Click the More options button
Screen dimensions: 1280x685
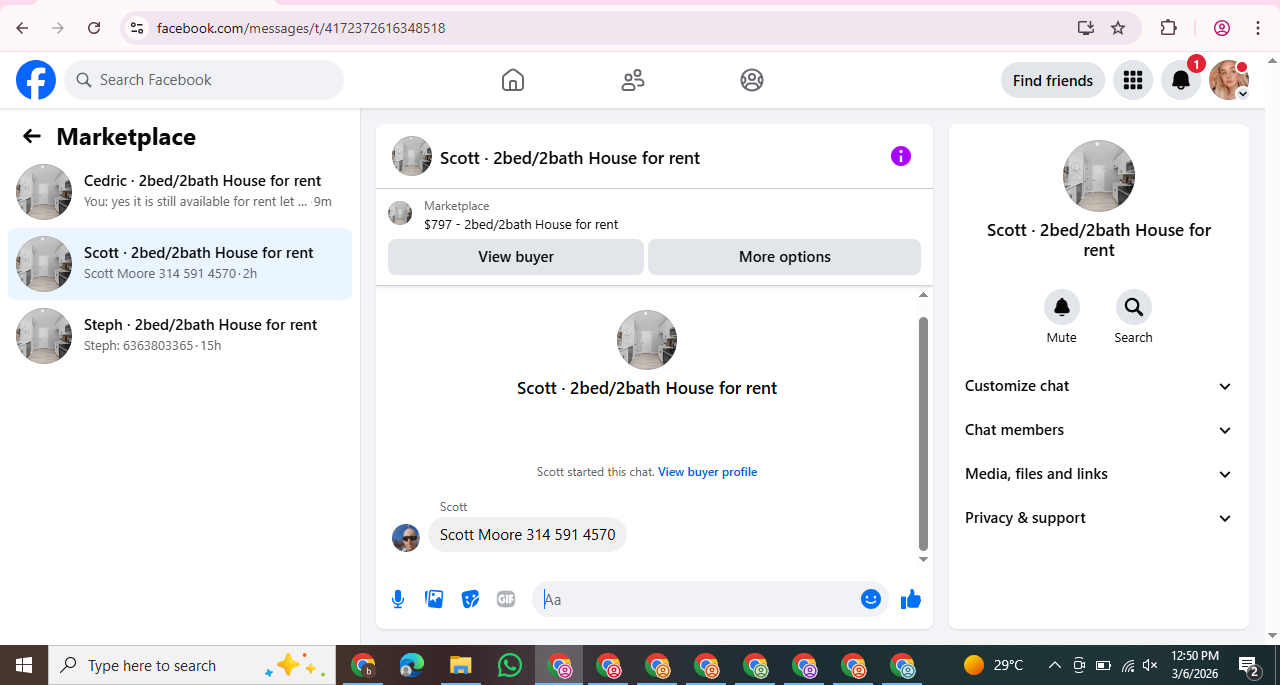pos(784,257)
